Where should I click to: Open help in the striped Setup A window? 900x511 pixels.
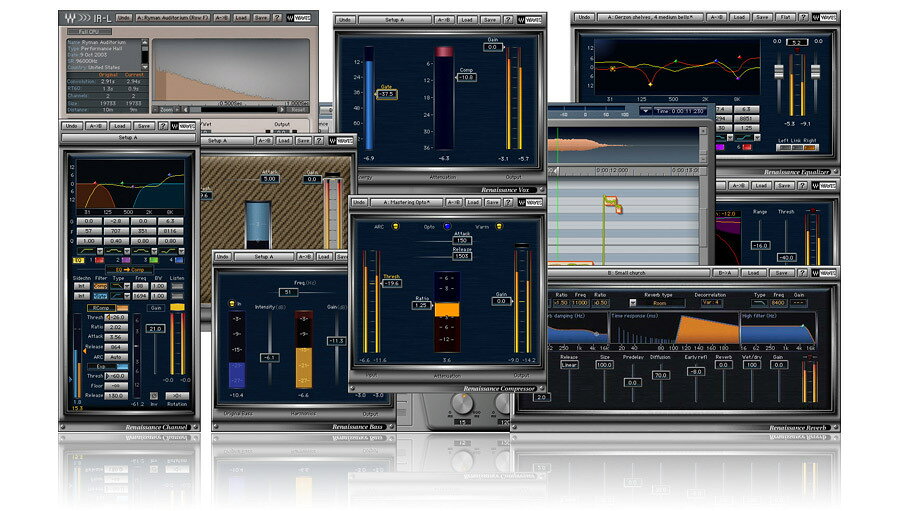pos(319,141)
